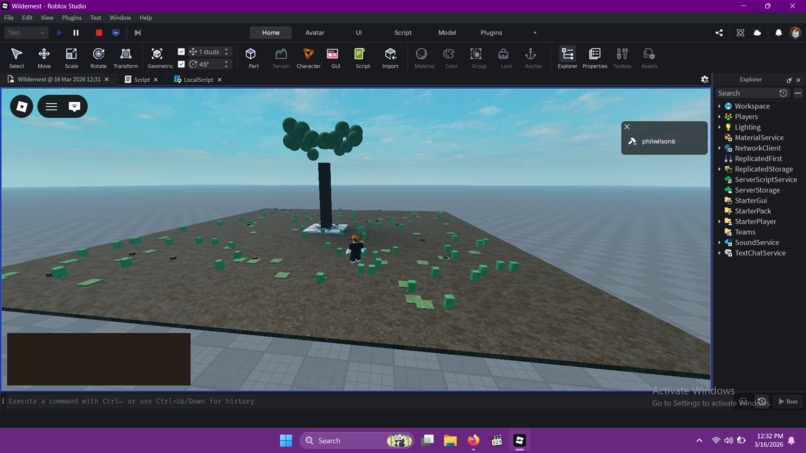Click the viewport hamburger menu icon
Screen dimensions: 806x453
click(x=51, y=106)
